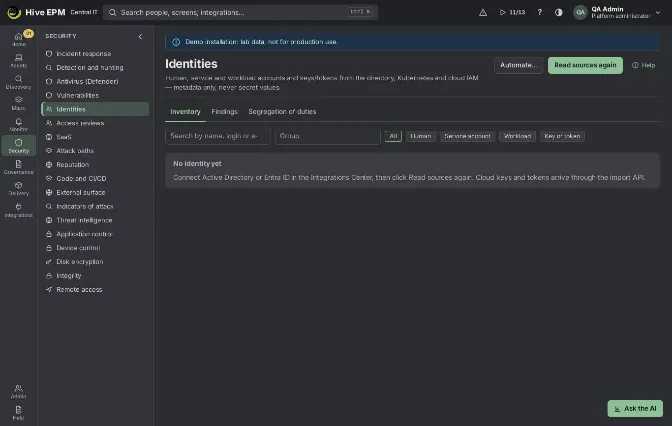The width and height of the screenshot is (672, 426).
Task: Open Threat intelligence
Action: pos(95,220)
